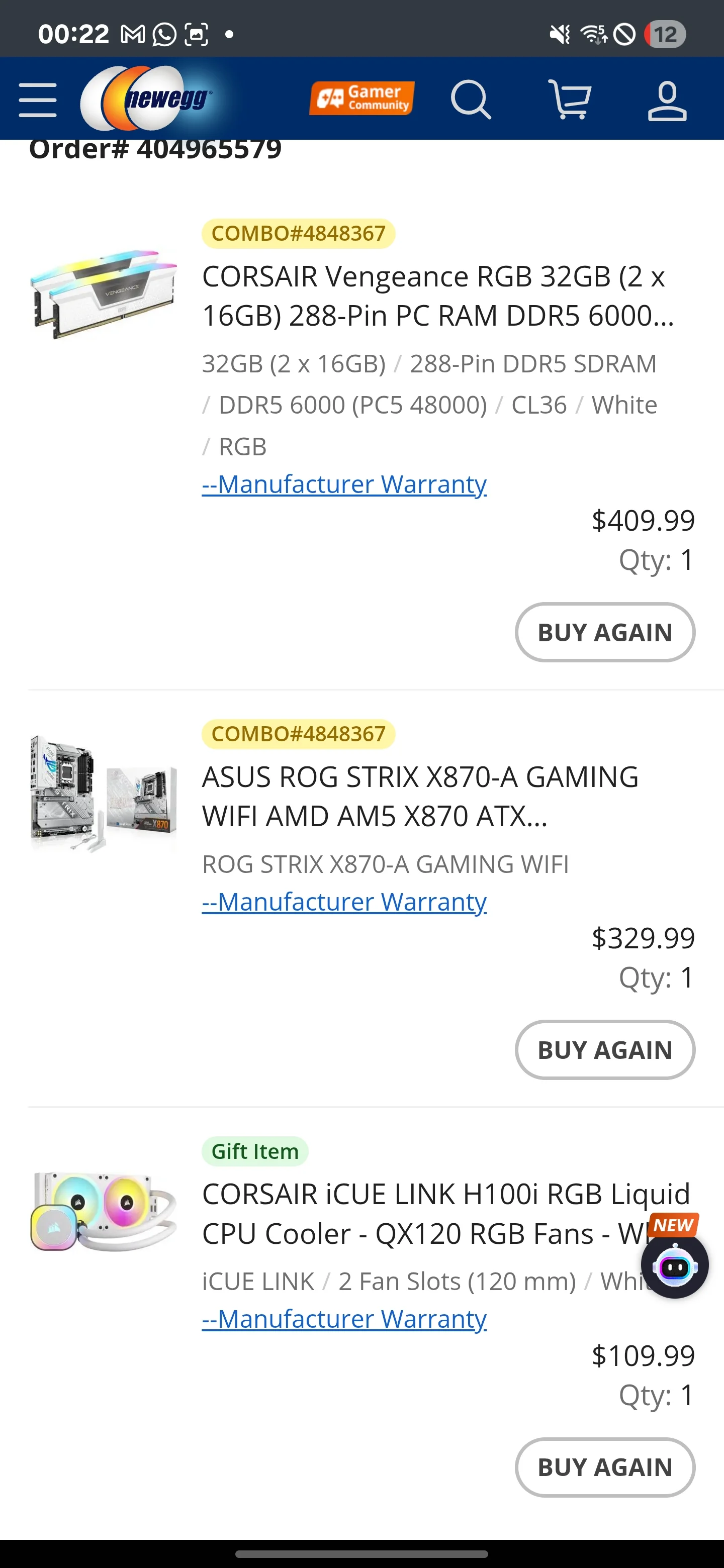The image size is (724, 1568).
Task: Tap the CORSAIR Vengeance RAM thumbnail
Action: tap(104, 294)
